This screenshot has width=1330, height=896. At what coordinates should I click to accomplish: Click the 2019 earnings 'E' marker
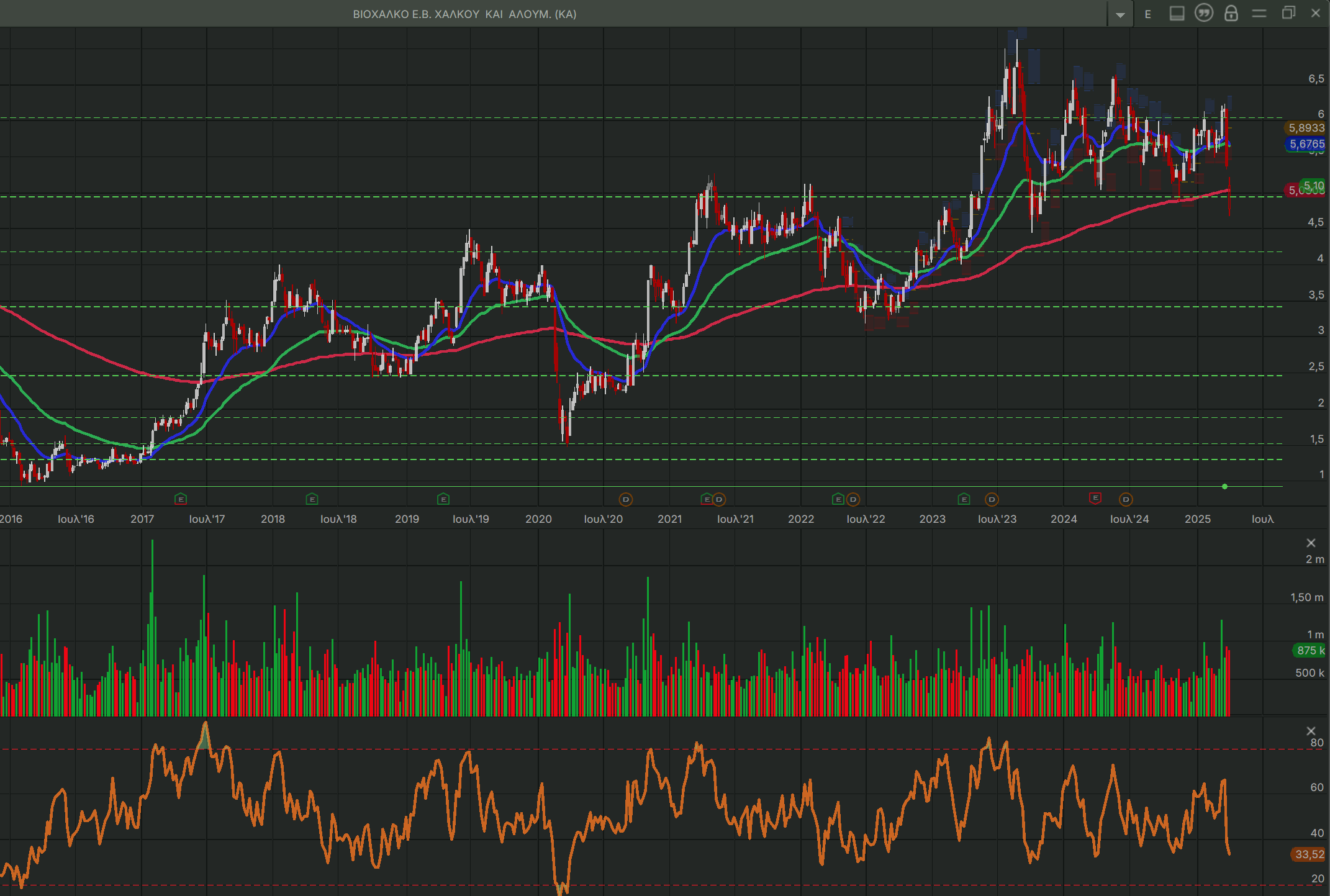point(443,499)
